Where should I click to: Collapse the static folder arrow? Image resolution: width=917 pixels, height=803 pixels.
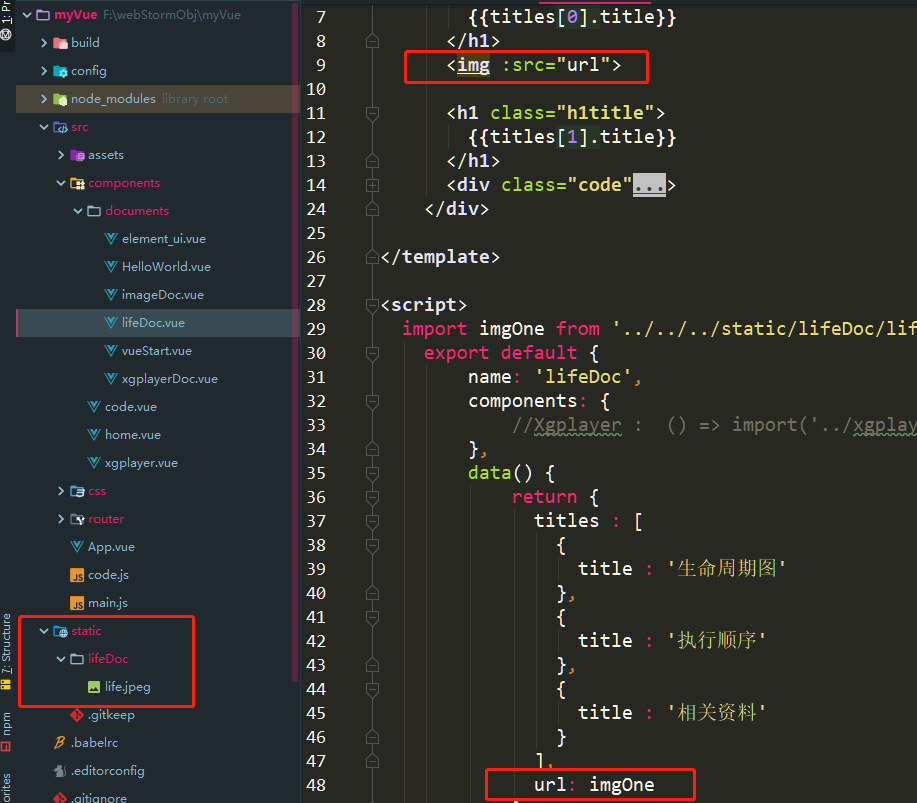pyautogui.click(x=44, y=631)
